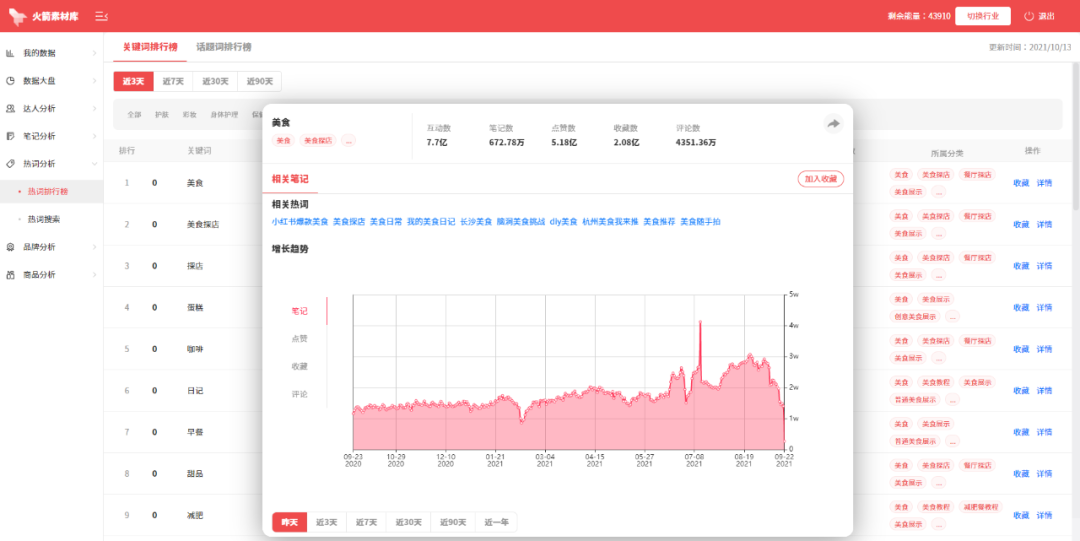
Task: Click the 我的数据 chart icon in sidebar
Action: coord(10,53)
